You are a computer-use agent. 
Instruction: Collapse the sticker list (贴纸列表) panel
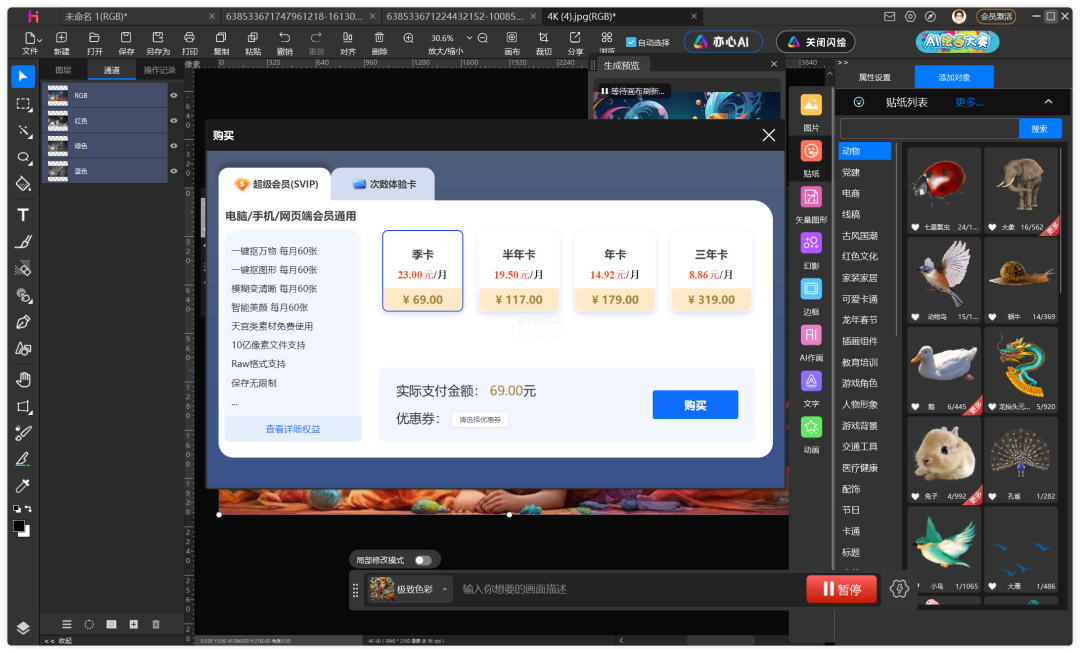click(1048, 102)
